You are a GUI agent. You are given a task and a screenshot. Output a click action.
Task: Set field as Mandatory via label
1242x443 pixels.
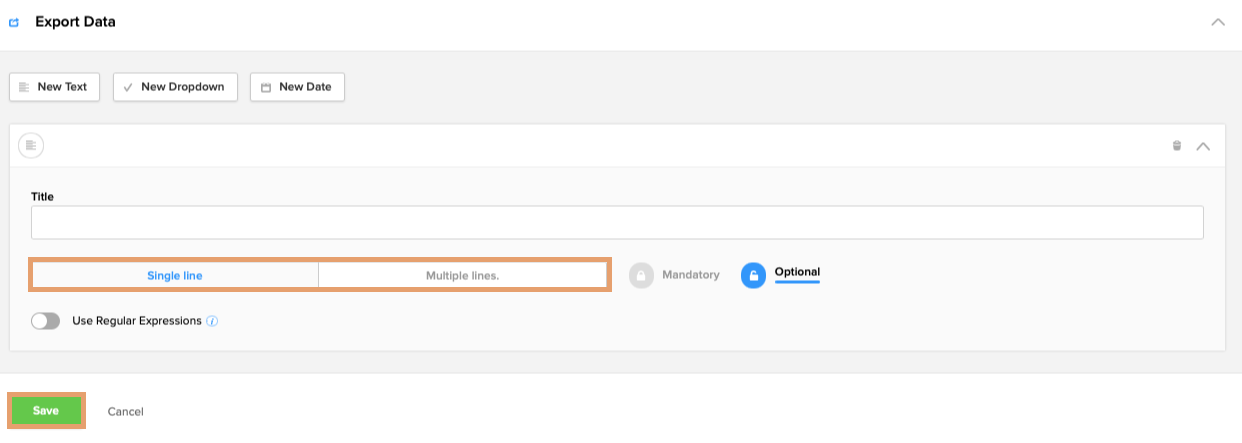pyautogui.click(x=690, y=275)
